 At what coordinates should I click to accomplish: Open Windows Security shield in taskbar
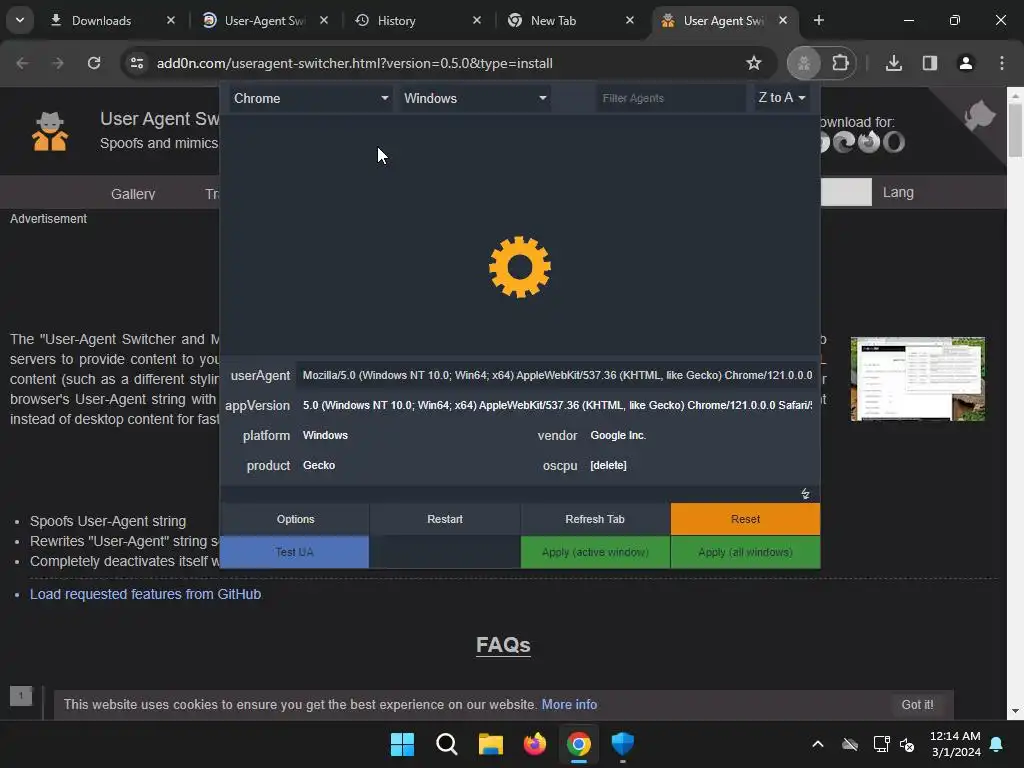pos(623,744)
